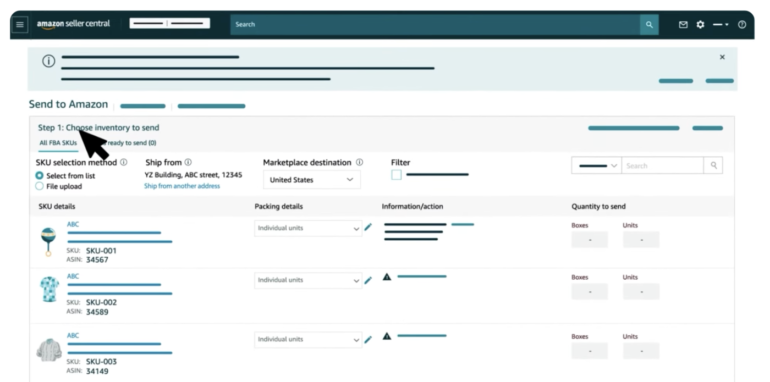
Task: Click info icon next to Marketplace destination
Action: 359,162
